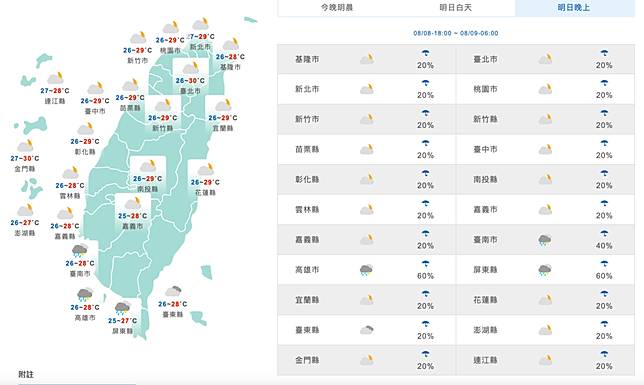Click the weather icon in 基隆市 table row
Viewport: 644px width, 385px height.
tap(367, 59)
